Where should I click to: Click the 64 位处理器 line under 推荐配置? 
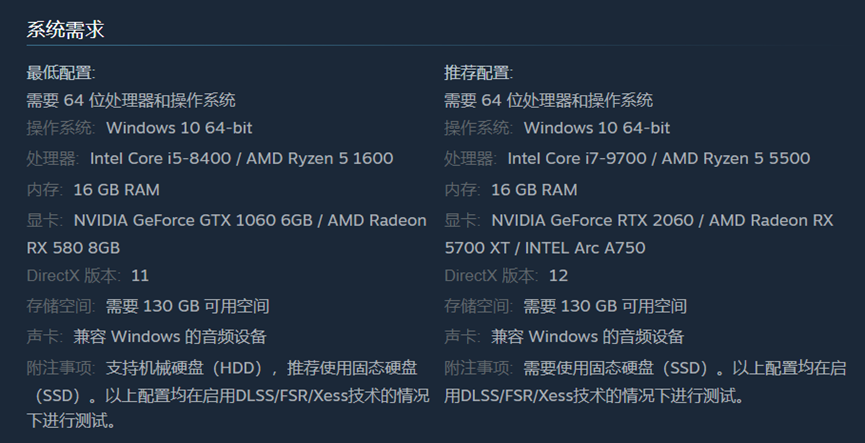pos(548,100)
